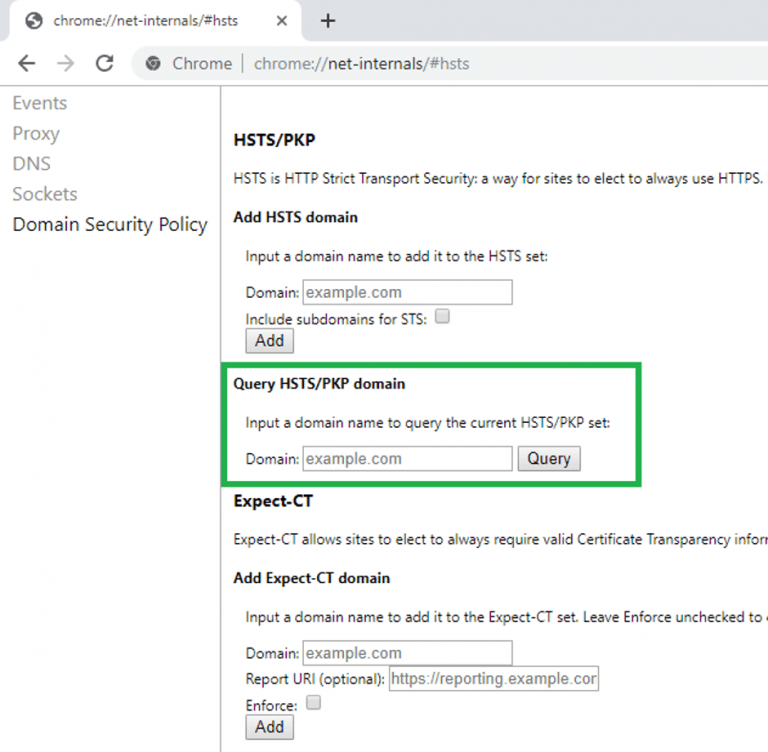This screenshot has height=752, width=768.
Task: Open a new tab with plus icon
Action: 328,21
